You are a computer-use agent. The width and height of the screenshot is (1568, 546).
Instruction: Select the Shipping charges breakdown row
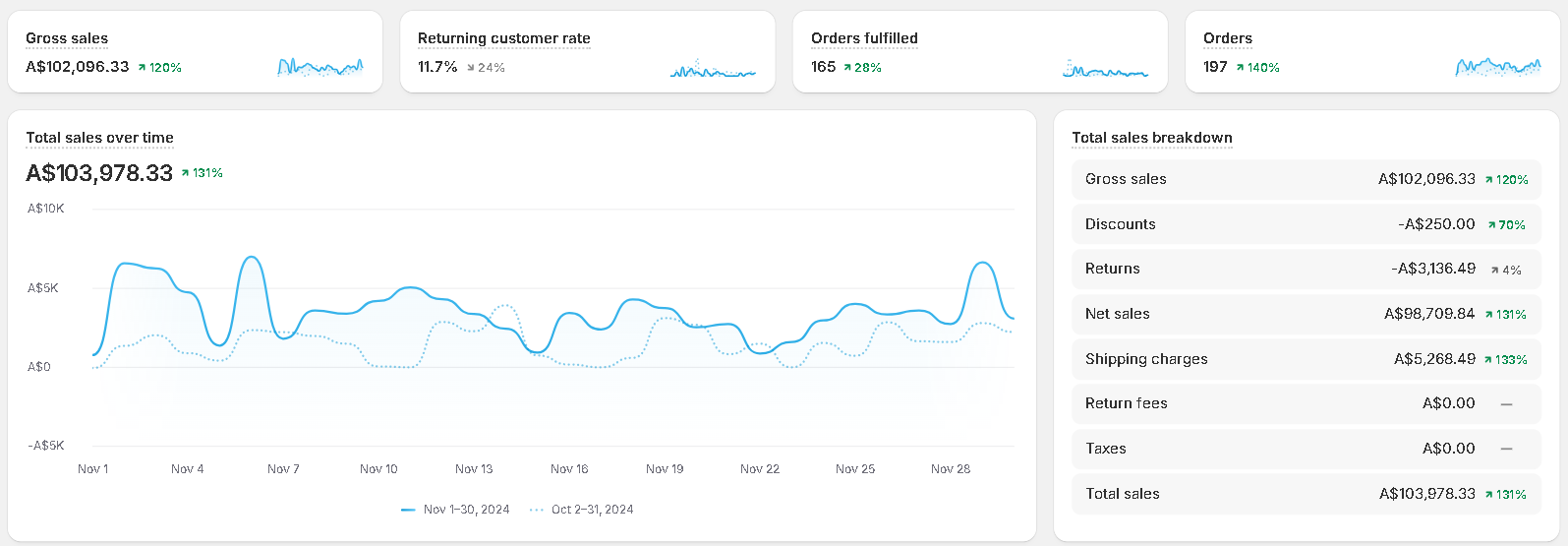pyautogui.click(x=1306, y=359)
